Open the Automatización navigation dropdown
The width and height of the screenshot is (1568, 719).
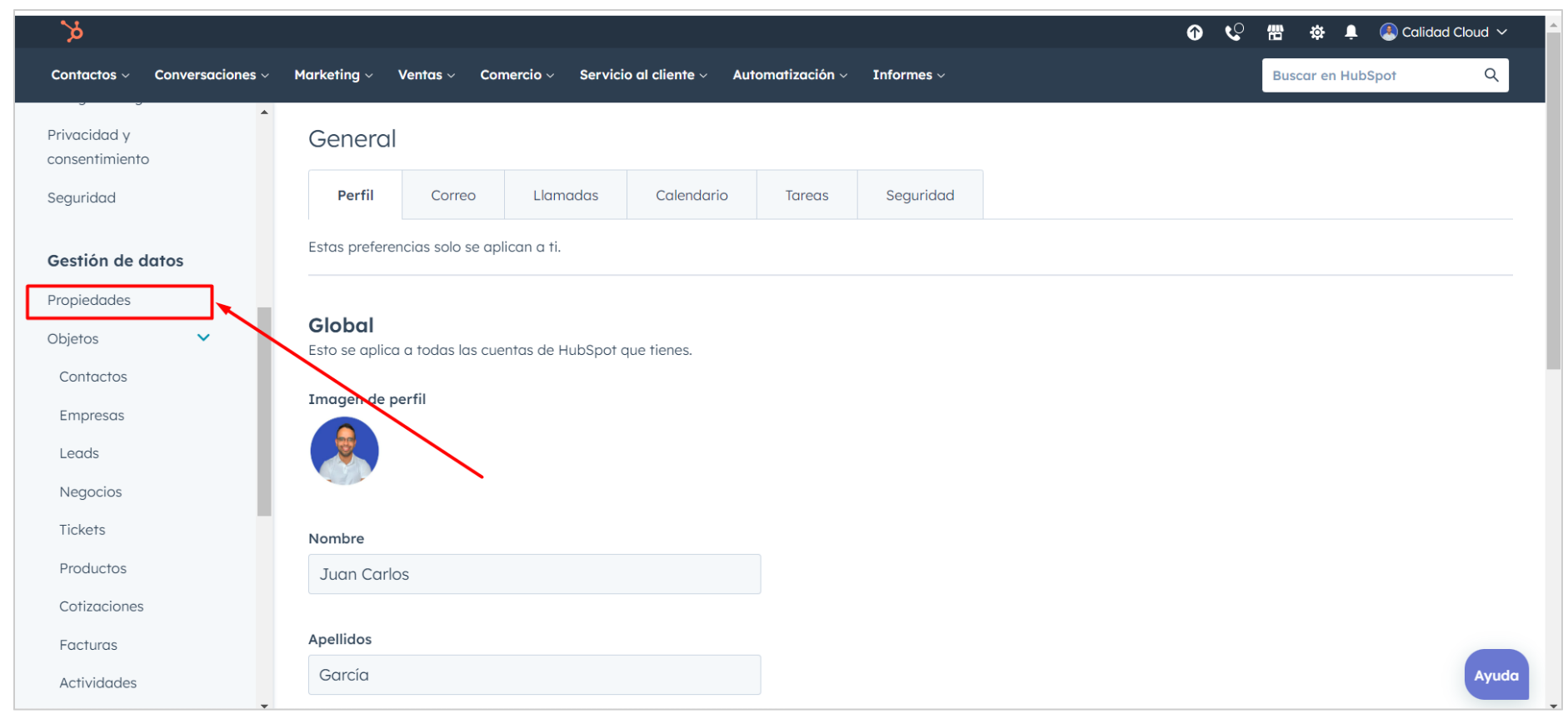(789, 75)
